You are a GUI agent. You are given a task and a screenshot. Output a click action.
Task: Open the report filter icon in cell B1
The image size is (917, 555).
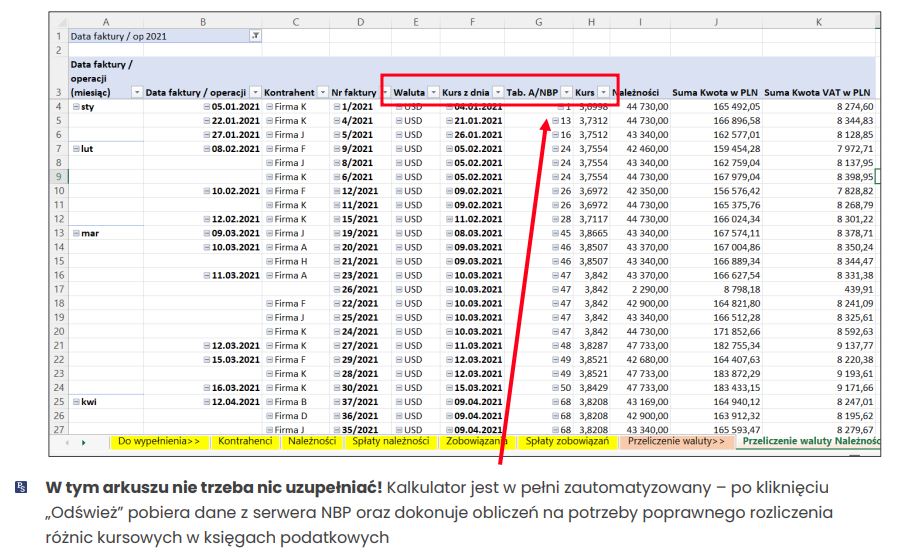[255, 35]
